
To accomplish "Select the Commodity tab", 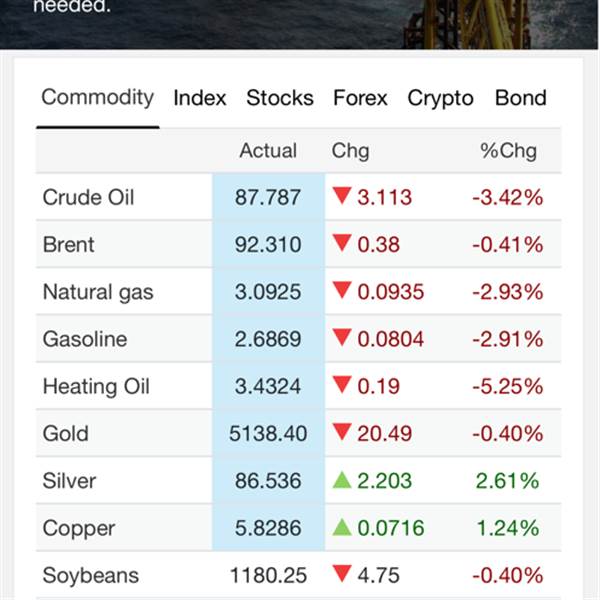I will 98,98.
